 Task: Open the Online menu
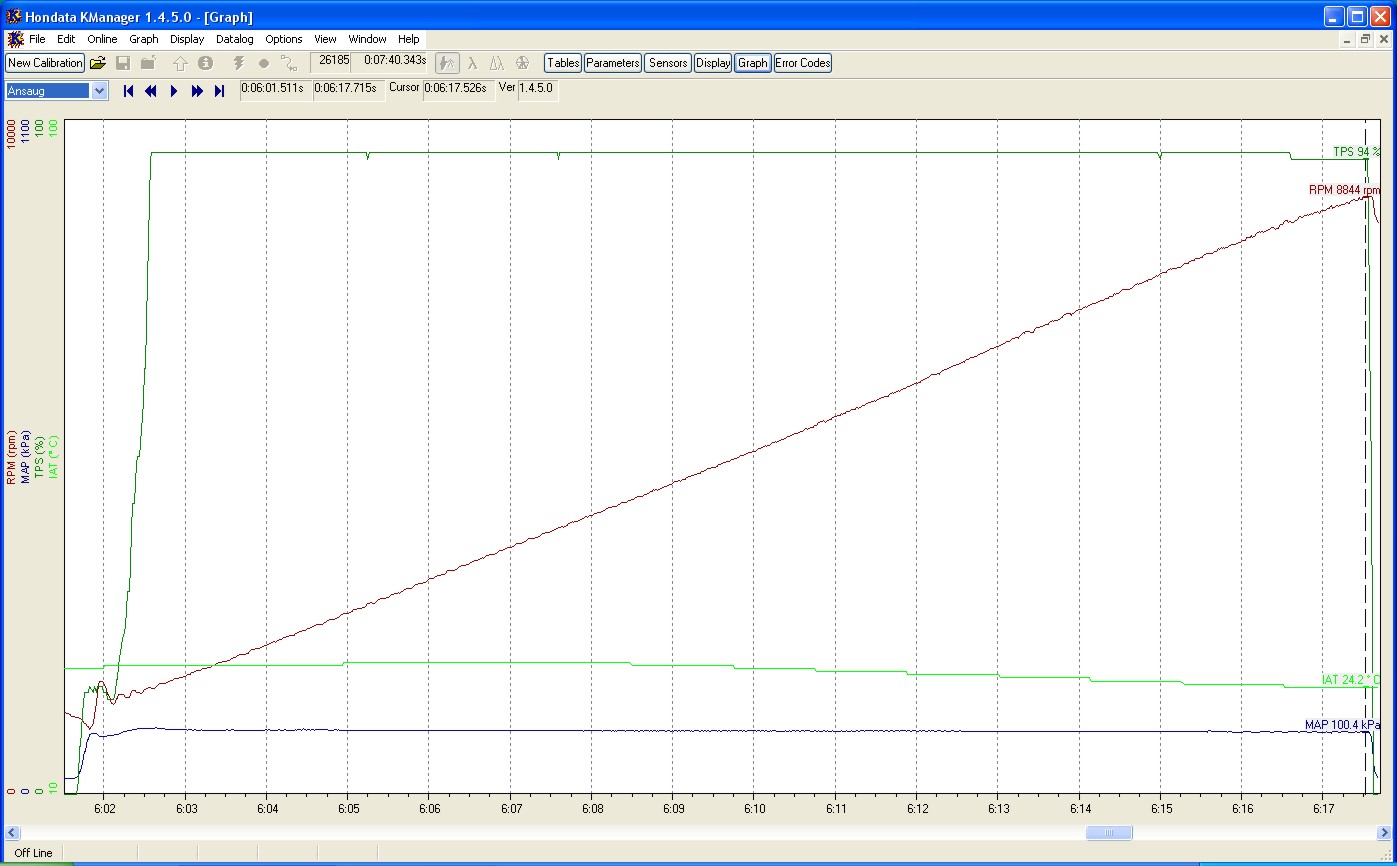coord(102,39)
